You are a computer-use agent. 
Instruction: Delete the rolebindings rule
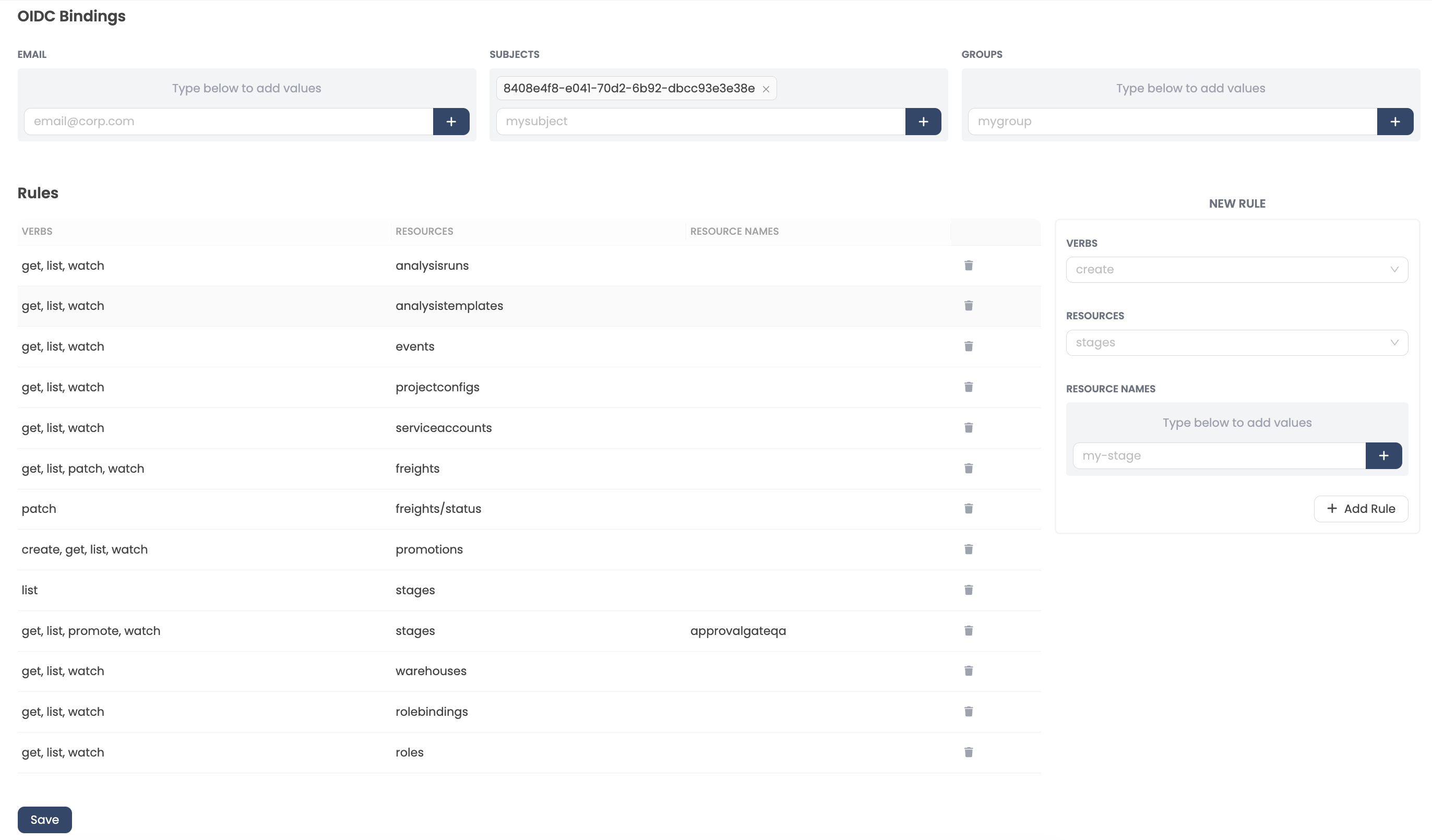(968, 712)
